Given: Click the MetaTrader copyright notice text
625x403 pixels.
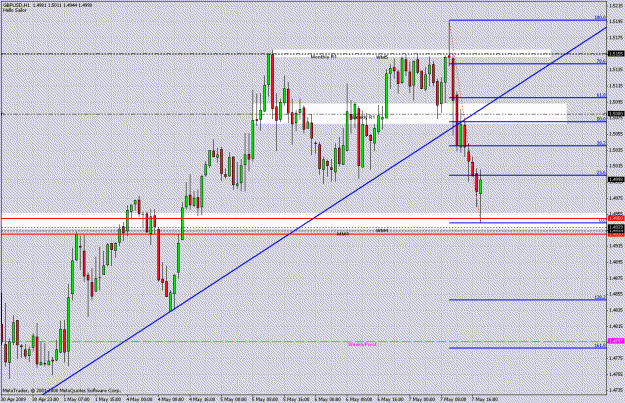Looking at the screenshot, I should [x=61, y=391].
